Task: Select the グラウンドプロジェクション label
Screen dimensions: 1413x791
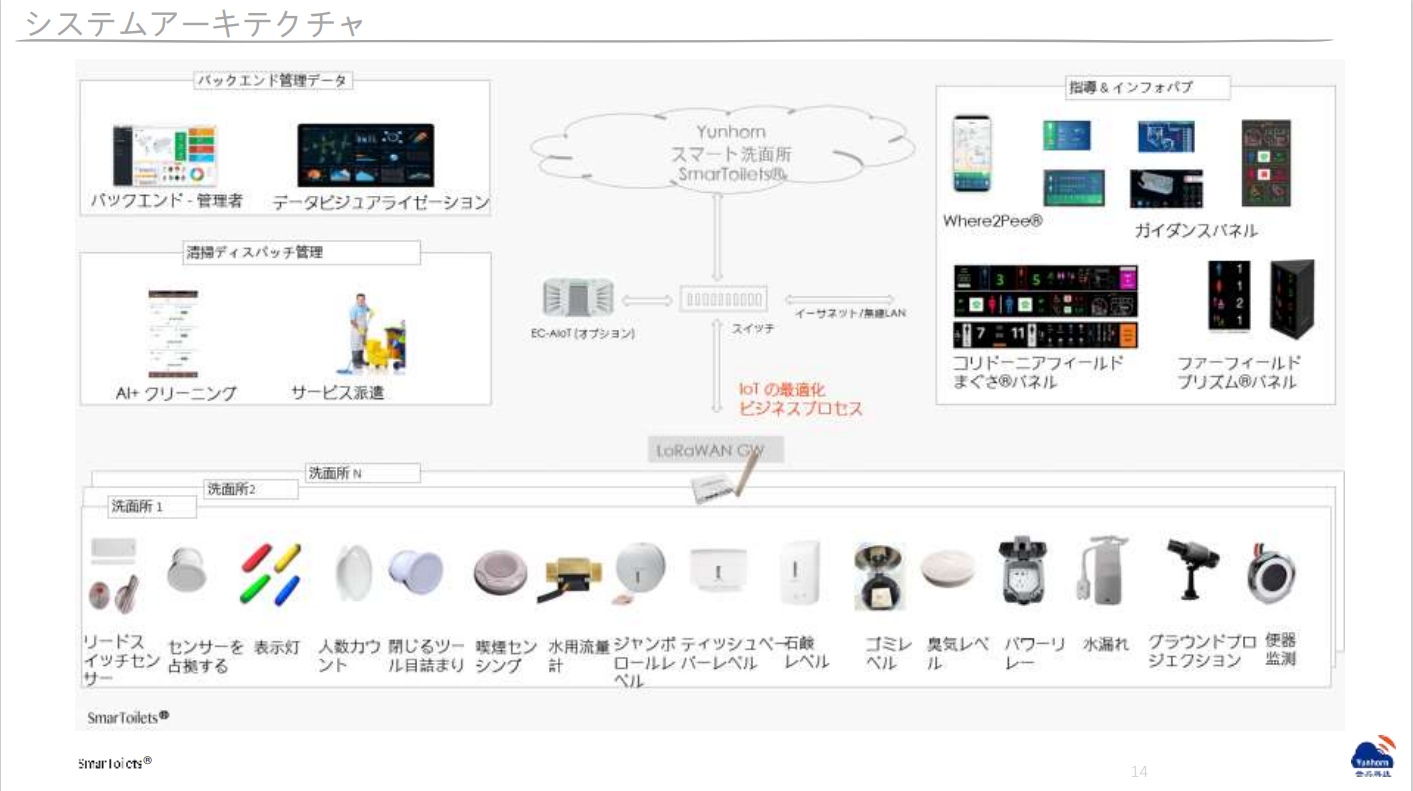Action: [x=1201, y=650]
